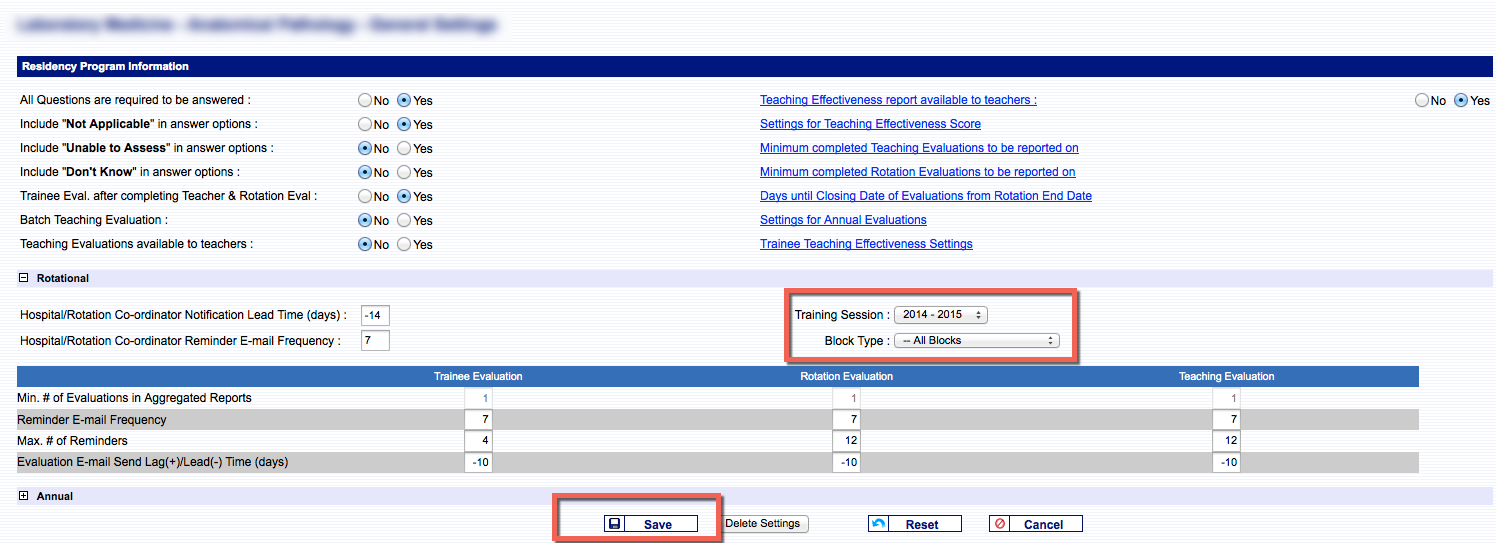Select Yes for Include "Unable to Assess"
This screenshot has height=543, width=1496.
404,149
